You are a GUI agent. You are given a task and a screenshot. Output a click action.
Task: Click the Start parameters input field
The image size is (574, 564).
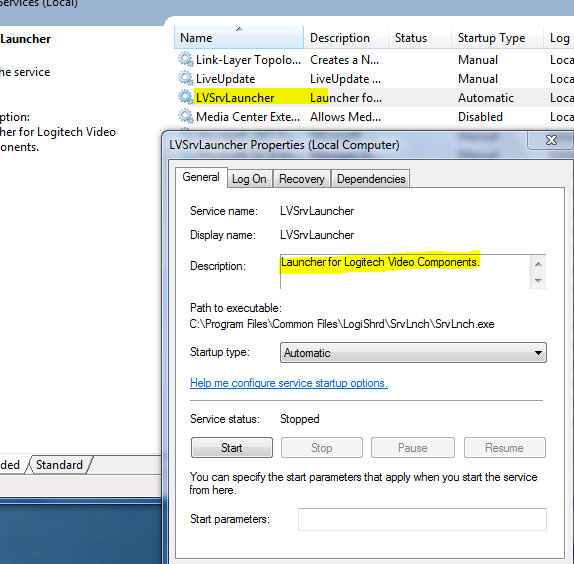click(x=422, y=519)
